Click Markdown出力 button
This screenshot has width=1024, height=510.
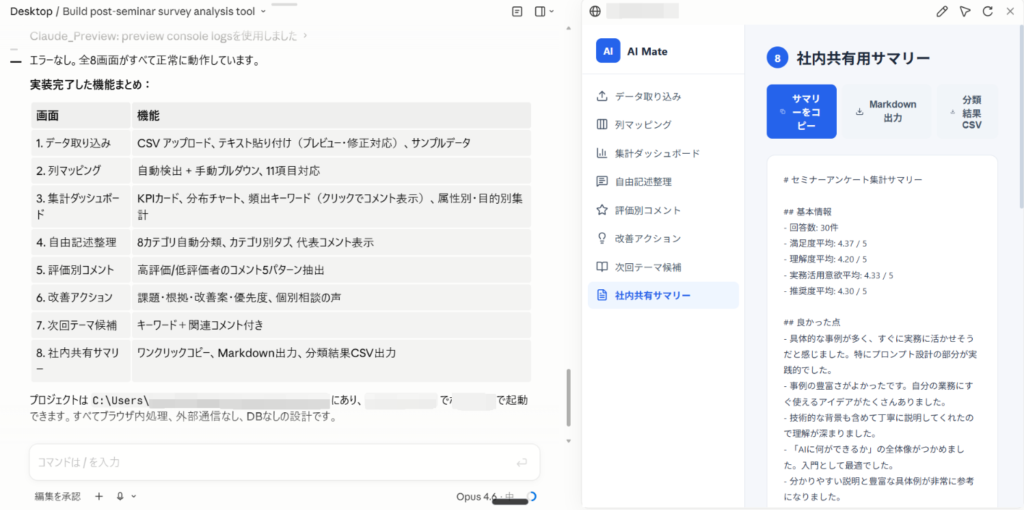(x=886, y=111)
